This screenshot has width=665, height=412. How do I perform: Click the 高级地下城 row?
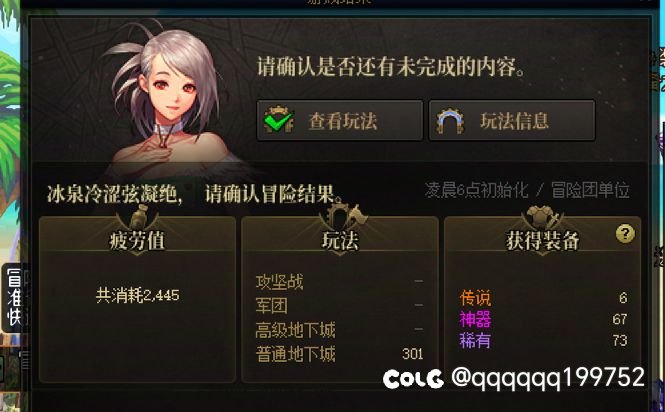pos(339,330)
